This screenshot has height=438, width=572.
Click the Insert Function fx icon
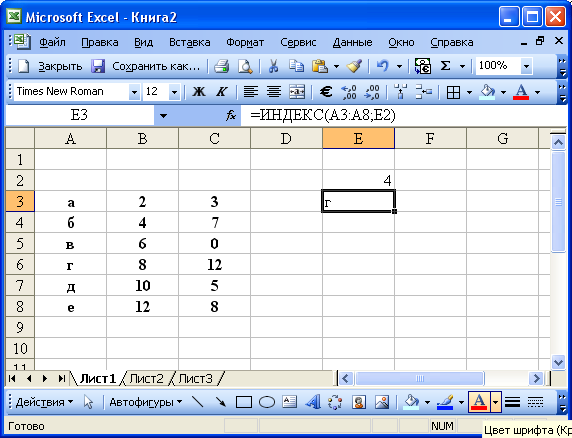[231, 116]
